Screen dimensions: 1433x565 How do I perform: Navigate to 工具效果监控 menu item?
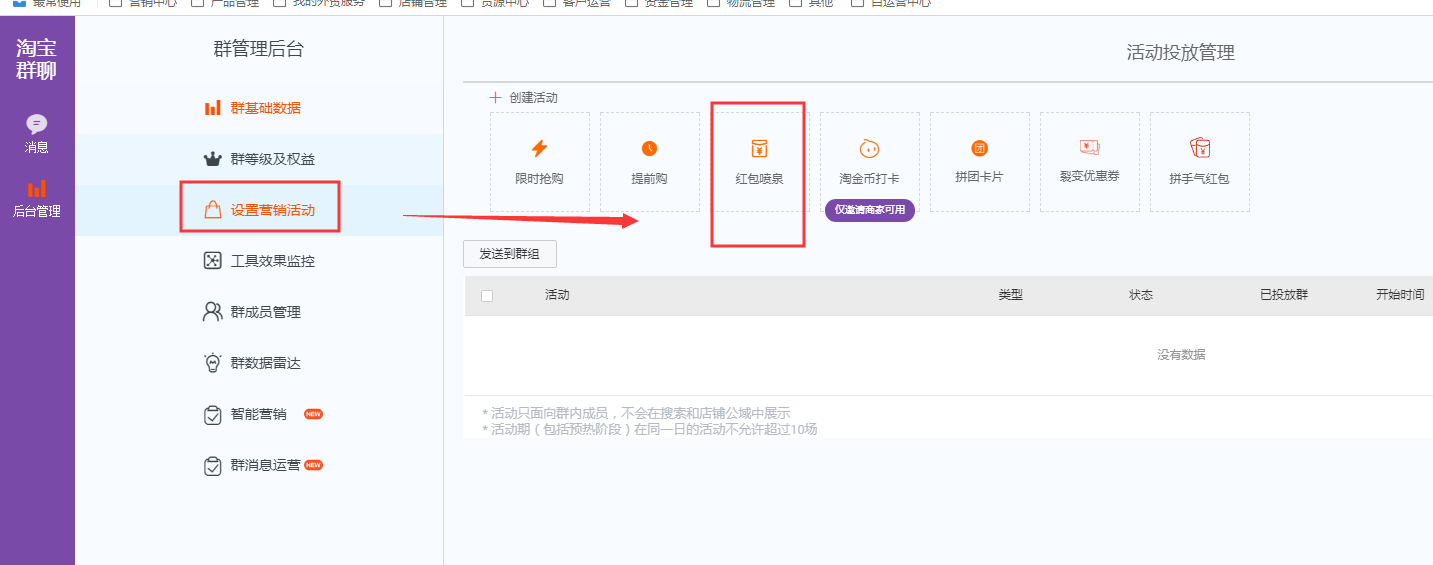pyautogui.click(x=272, y=261)
